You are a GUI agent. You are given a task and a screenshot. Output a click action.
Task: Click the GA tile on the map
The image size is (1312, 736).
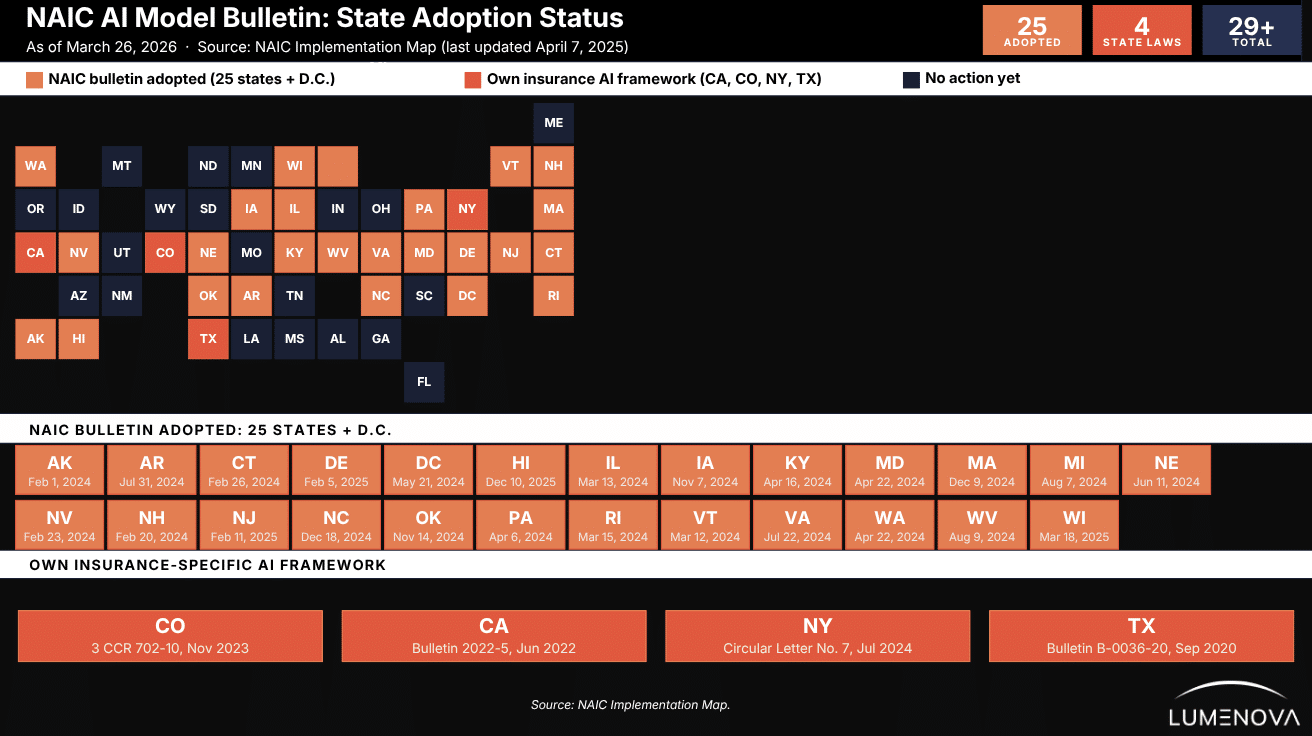pos(381,339)
